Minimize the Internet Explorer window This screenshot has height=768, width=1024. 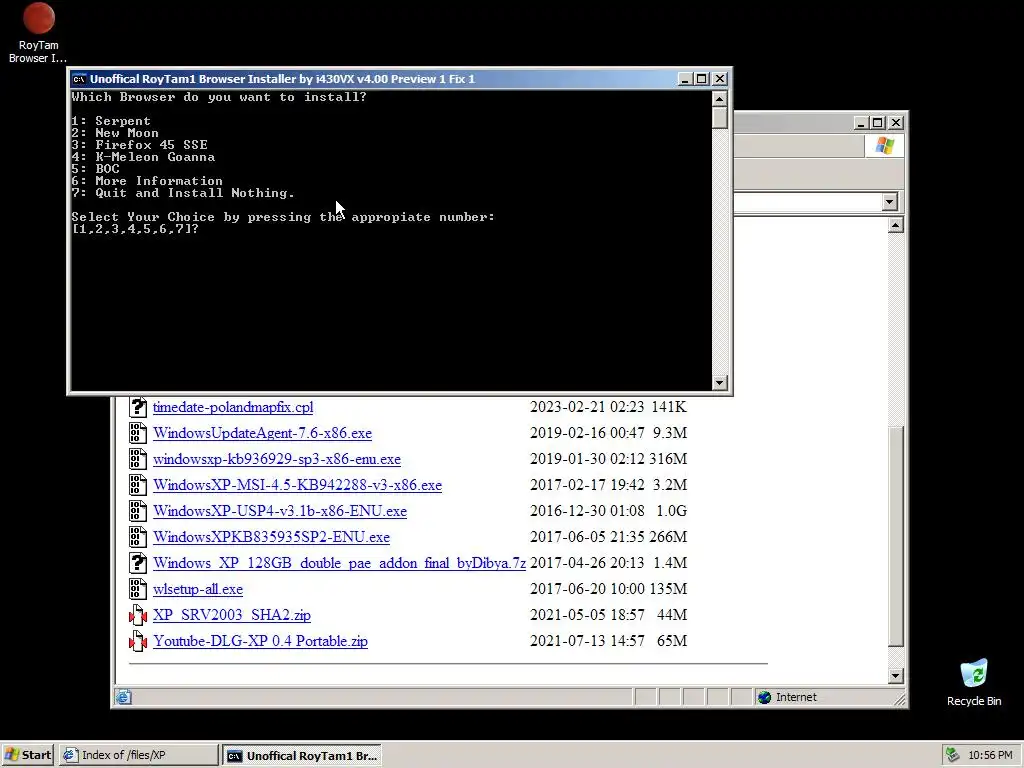[861, 123]
